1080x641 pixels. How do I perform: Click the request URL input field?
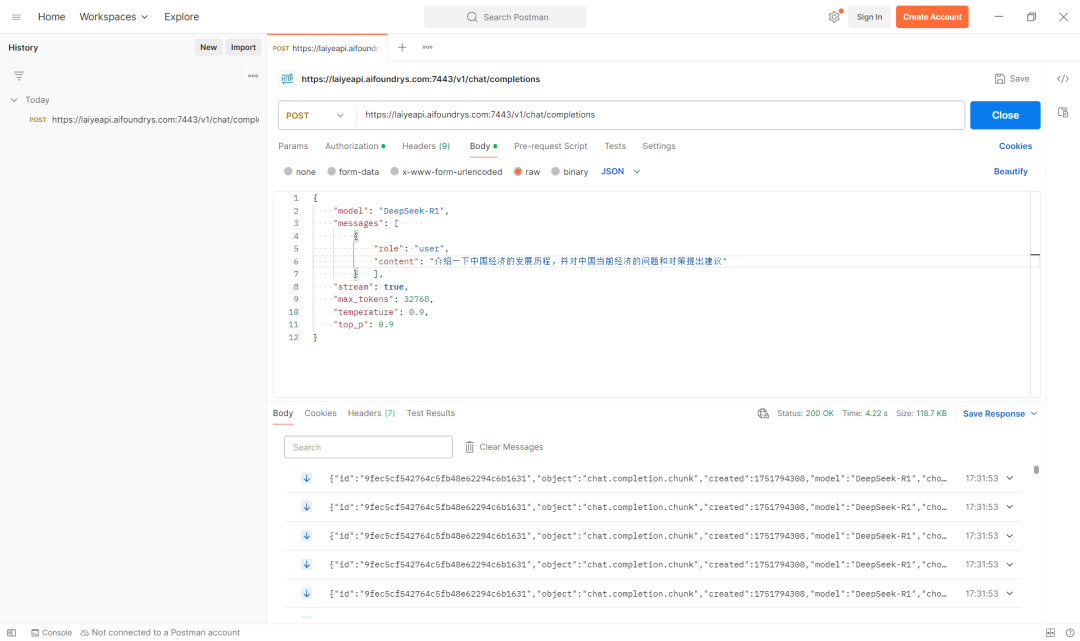point(660,115)
